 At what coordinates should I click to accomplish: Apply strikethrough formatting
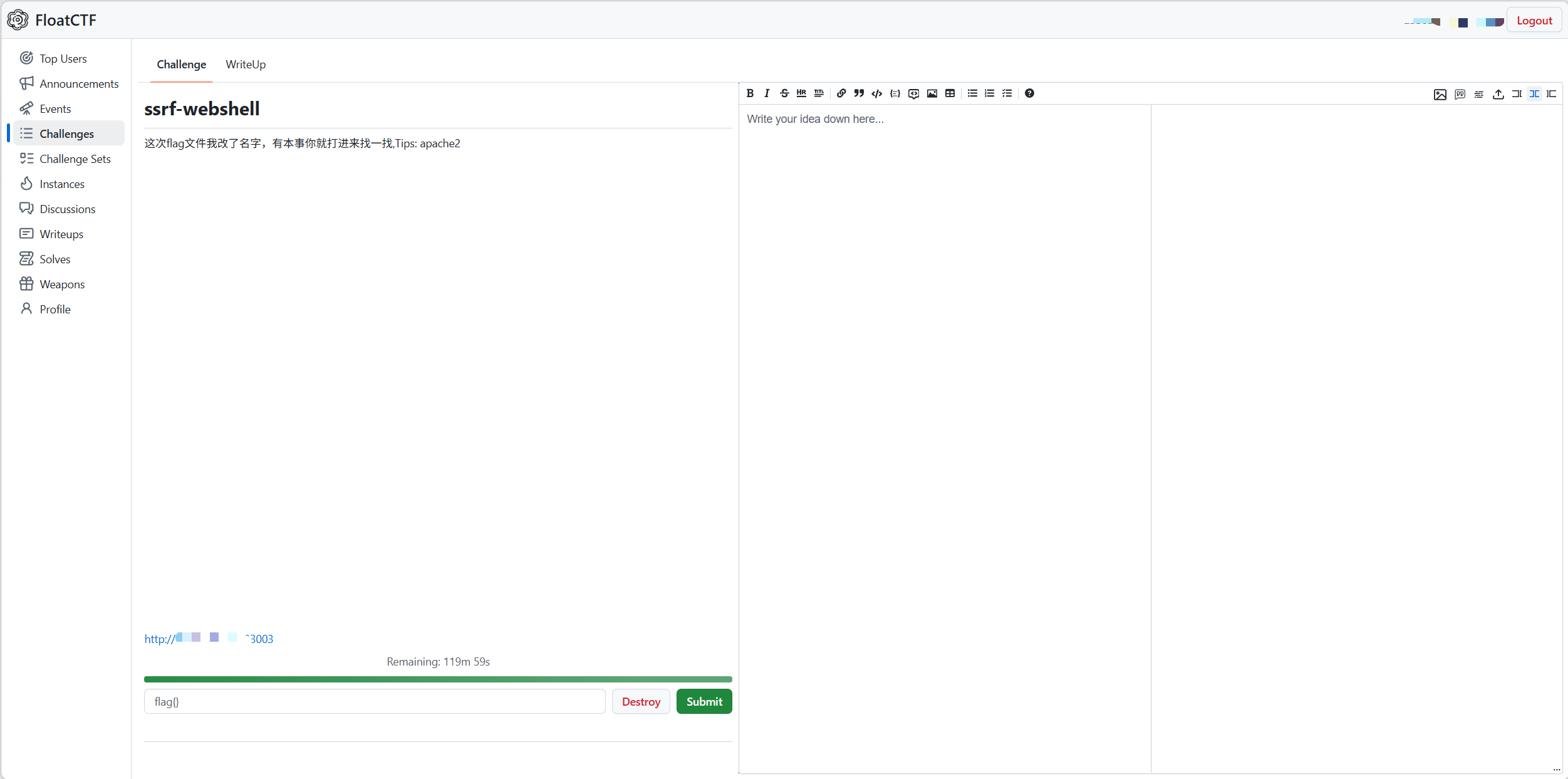click(x=784, y=93)
